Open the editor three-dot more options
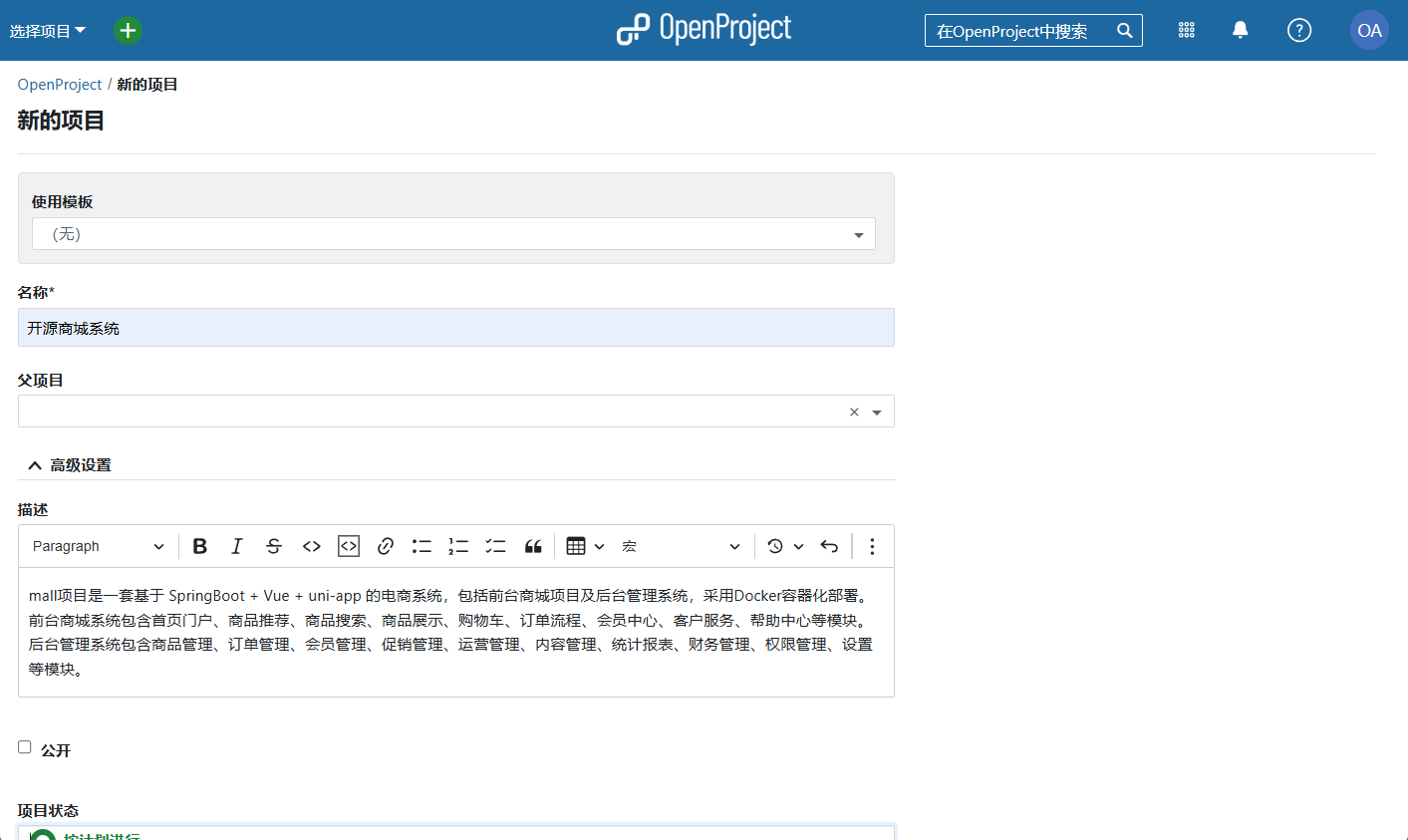This screenshot has width=1408, height=840. (872, 546)
